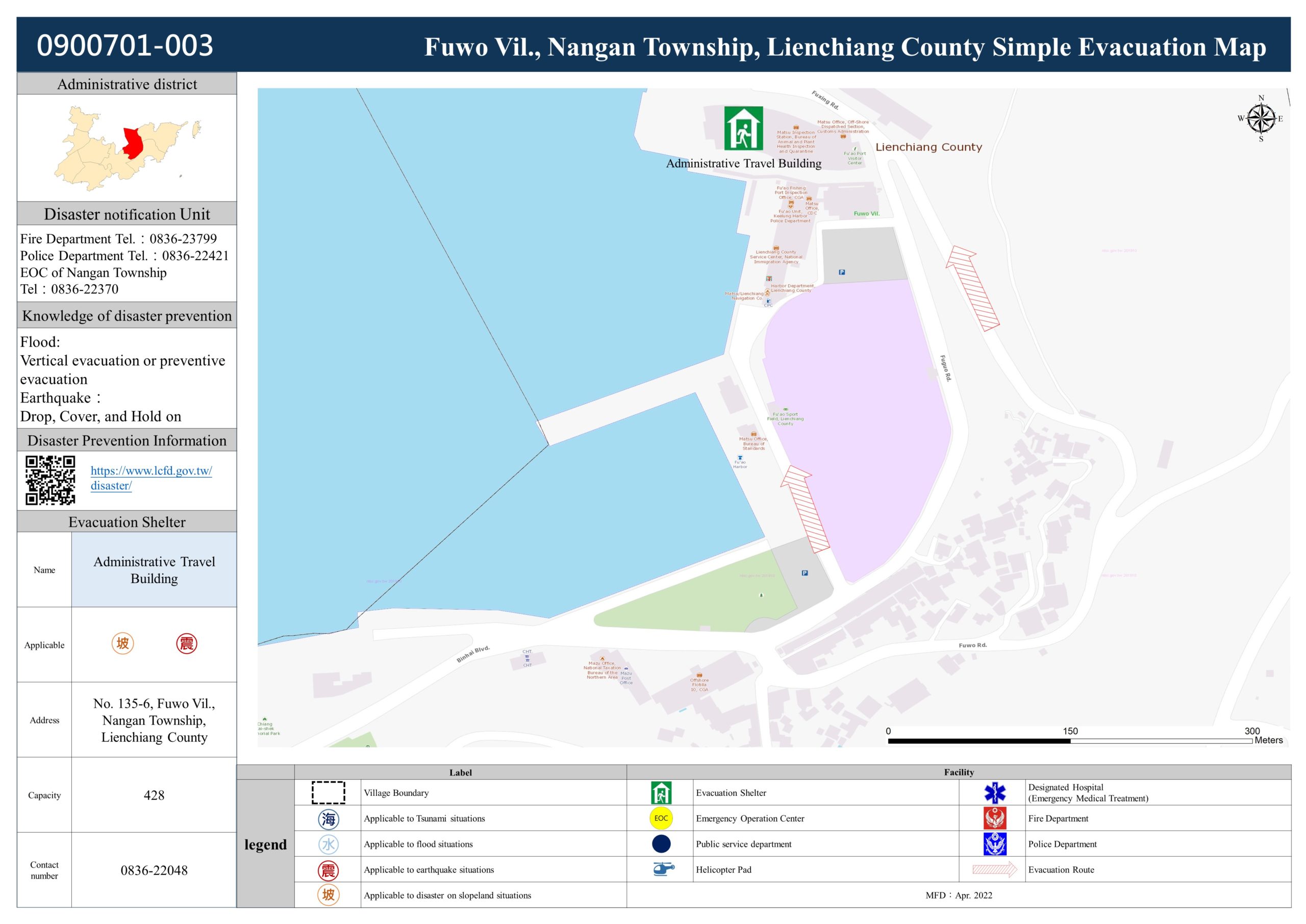1306x924 pixels.
Task: Click the flood symbol in legend
Action: (x=328, y=844)
